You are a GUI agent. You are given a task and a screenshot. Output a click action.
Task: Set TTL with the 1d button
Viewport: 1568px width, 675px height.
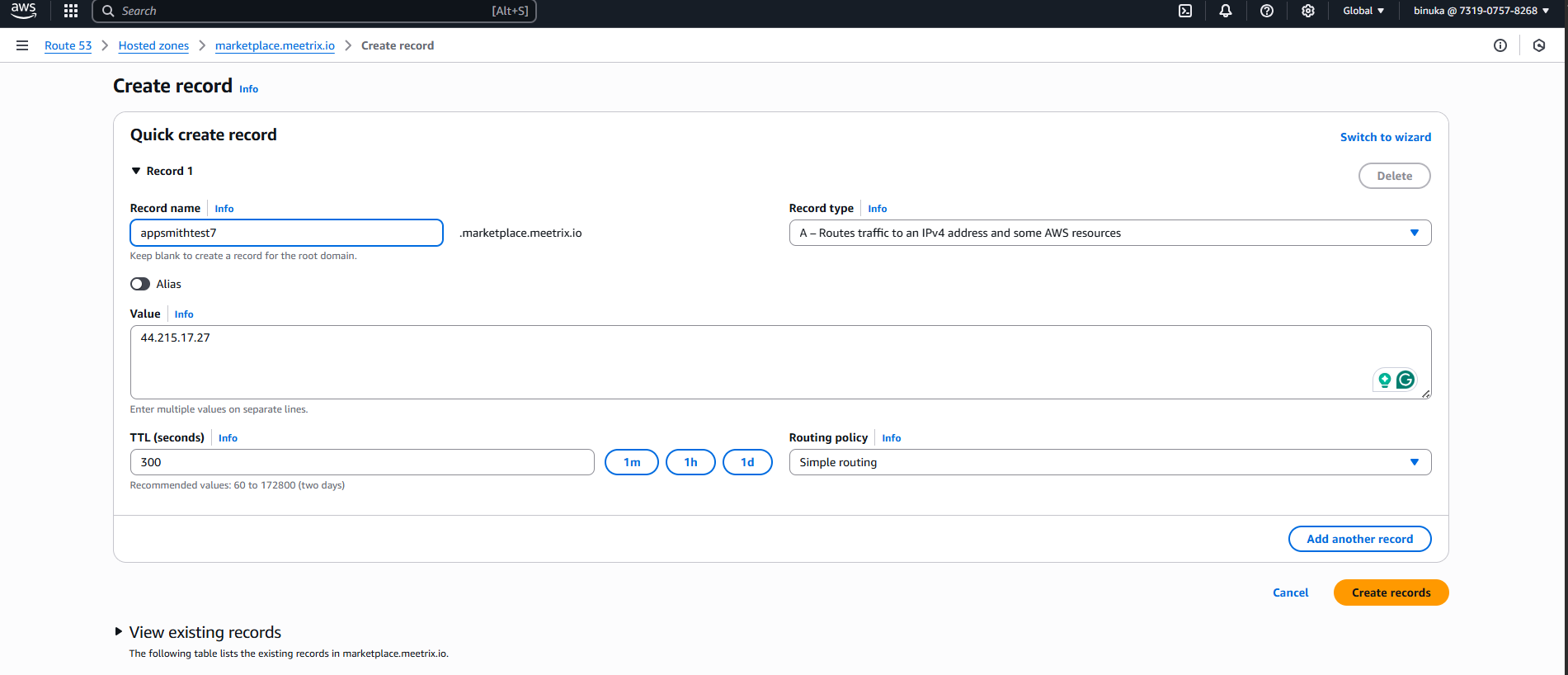[747, 462]
